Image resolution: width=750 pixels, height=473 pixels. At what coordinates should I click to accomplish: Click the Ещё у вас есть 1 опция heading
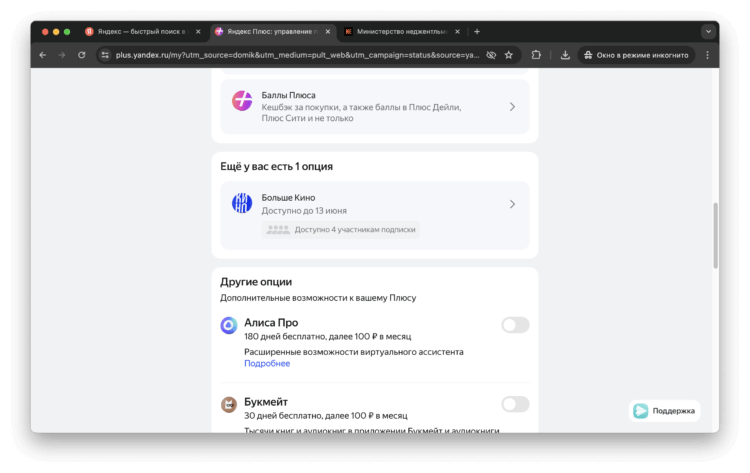276,166
